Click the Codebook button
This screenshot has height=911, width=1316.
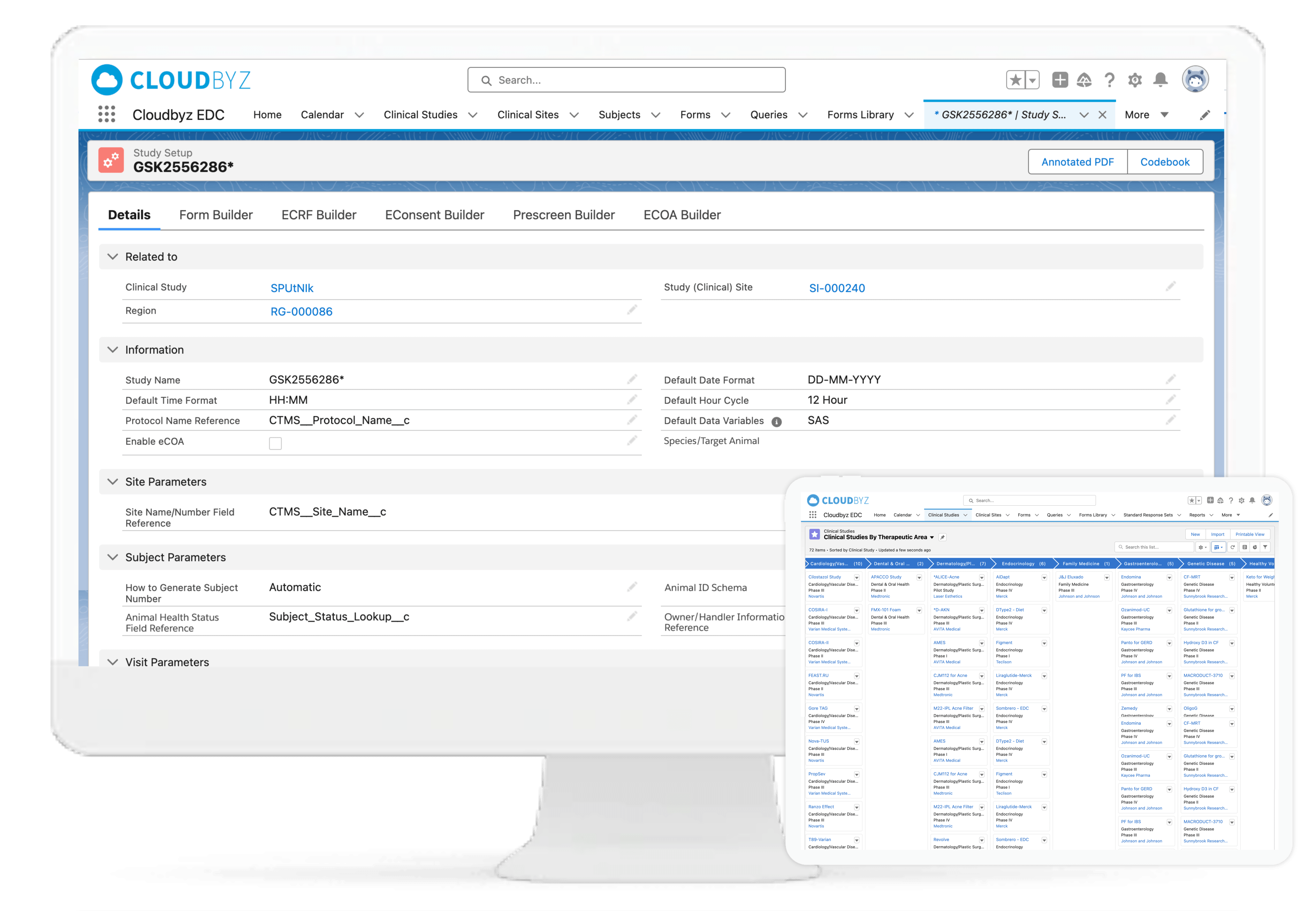pos(1165,162)
